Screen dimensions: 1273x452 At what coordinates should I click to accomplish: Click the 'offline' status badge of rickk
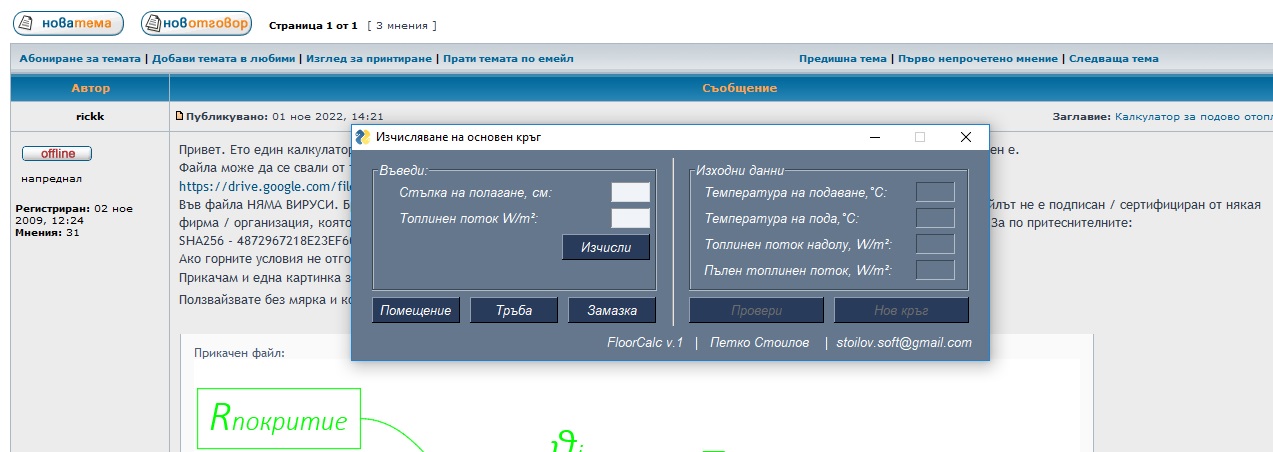pos(56,154)
